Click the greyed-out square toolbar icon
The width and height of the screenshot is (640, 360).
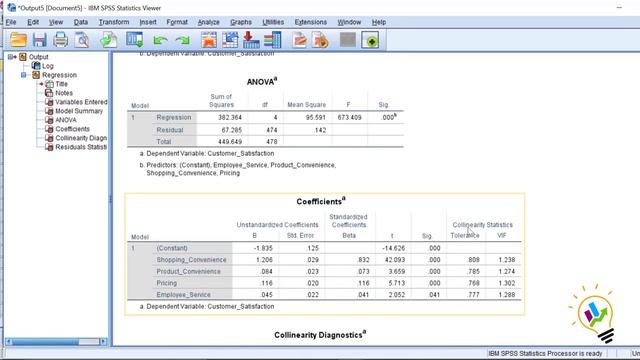tap(348, 40)
